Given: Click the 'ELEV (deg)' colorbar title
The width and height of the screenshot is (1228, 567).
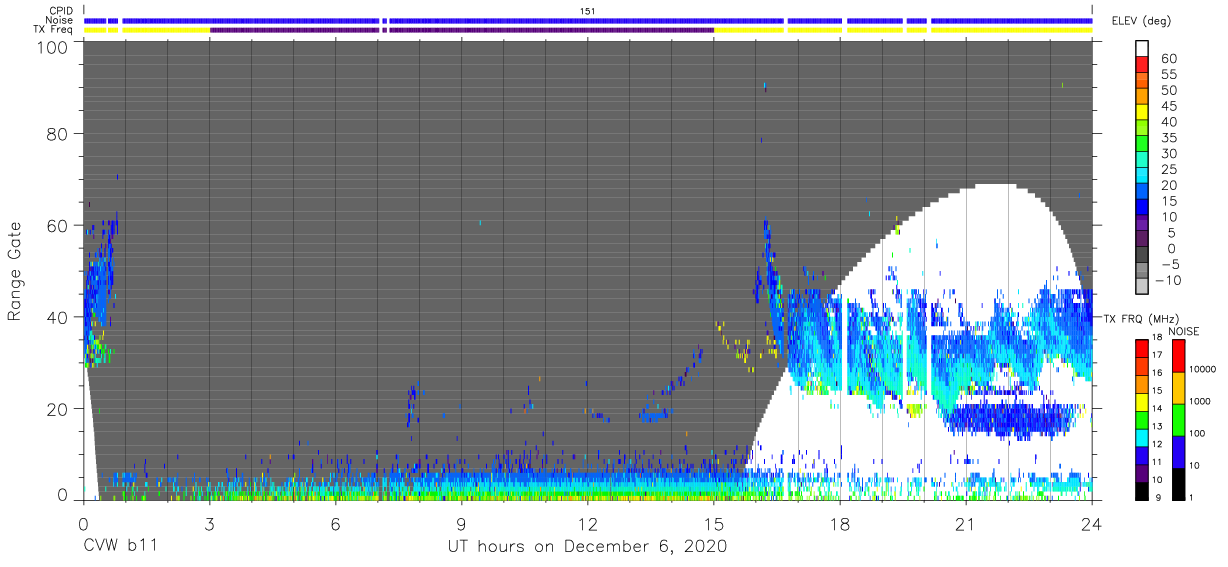Looking at the screenshot, I should [1140, 20].
